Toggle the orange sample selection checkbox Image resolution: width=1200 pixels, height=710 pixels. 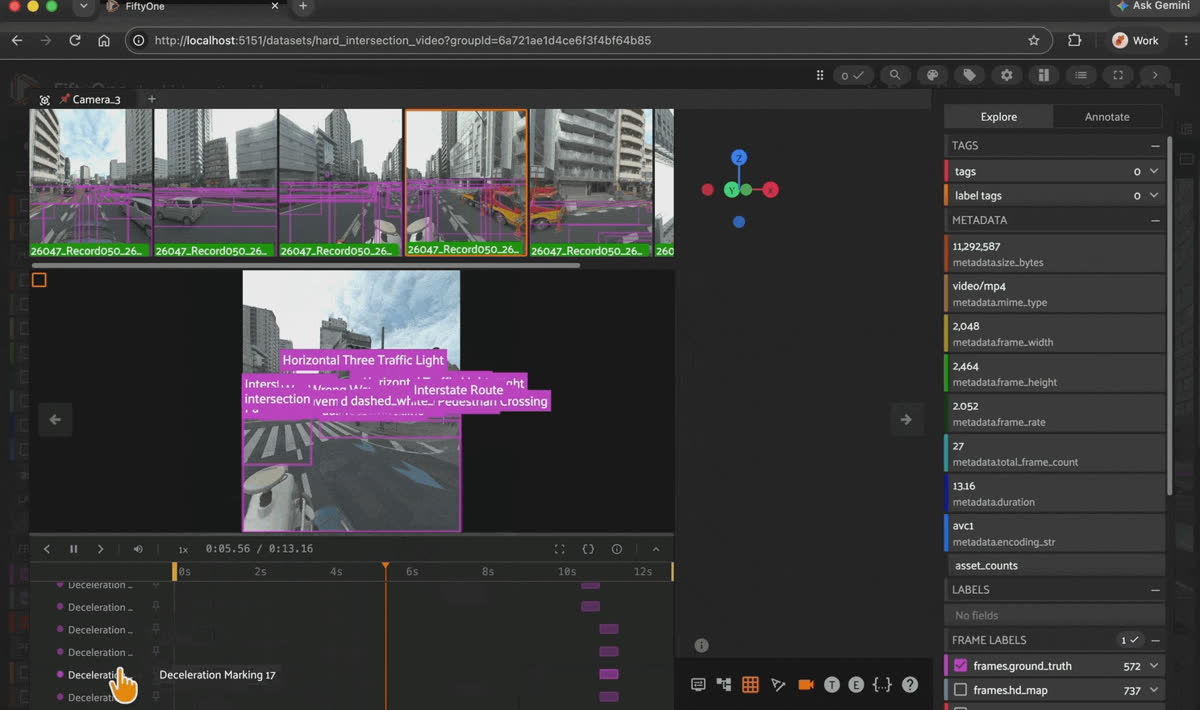tap(39, 280)
